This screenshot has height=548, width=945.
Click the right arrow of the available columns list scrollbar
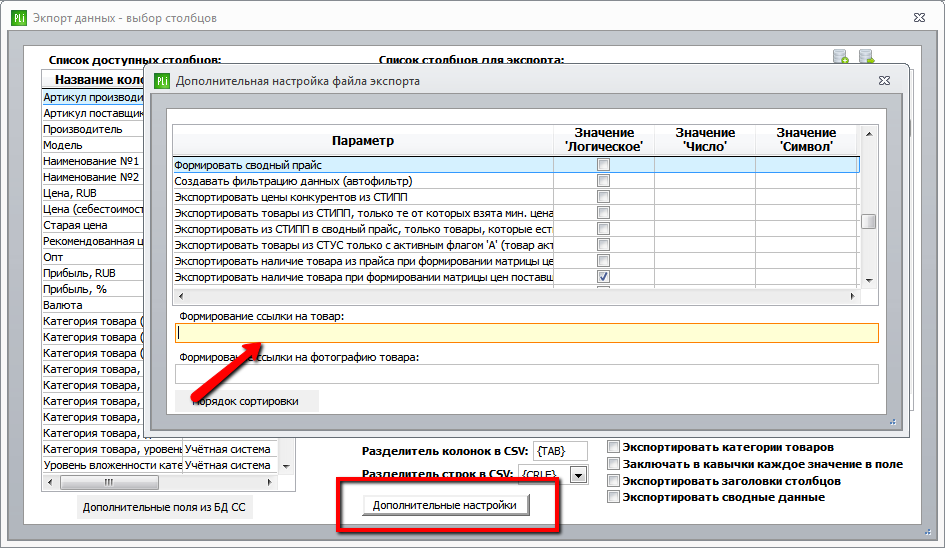point(269,482)
